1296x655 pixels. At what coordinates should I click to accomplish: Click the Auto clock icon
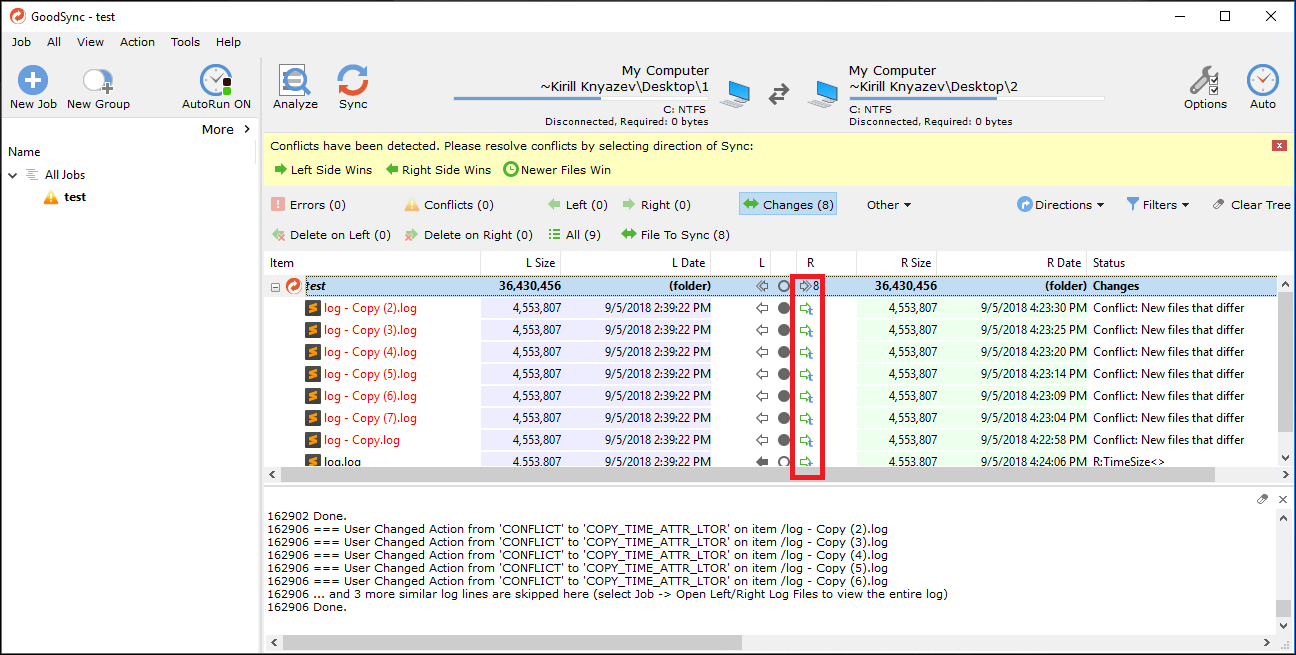pyautogui.click(x=1262, y=82)
